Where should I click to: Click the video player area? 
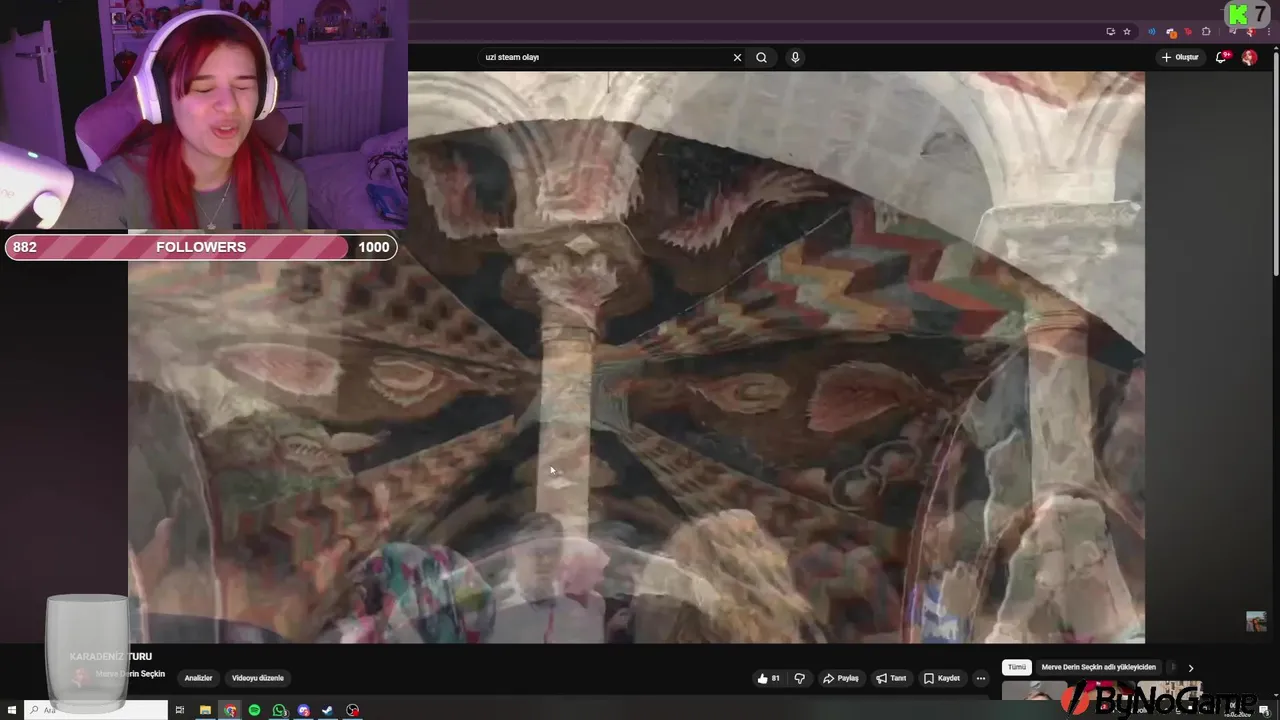tap(636, 357)
